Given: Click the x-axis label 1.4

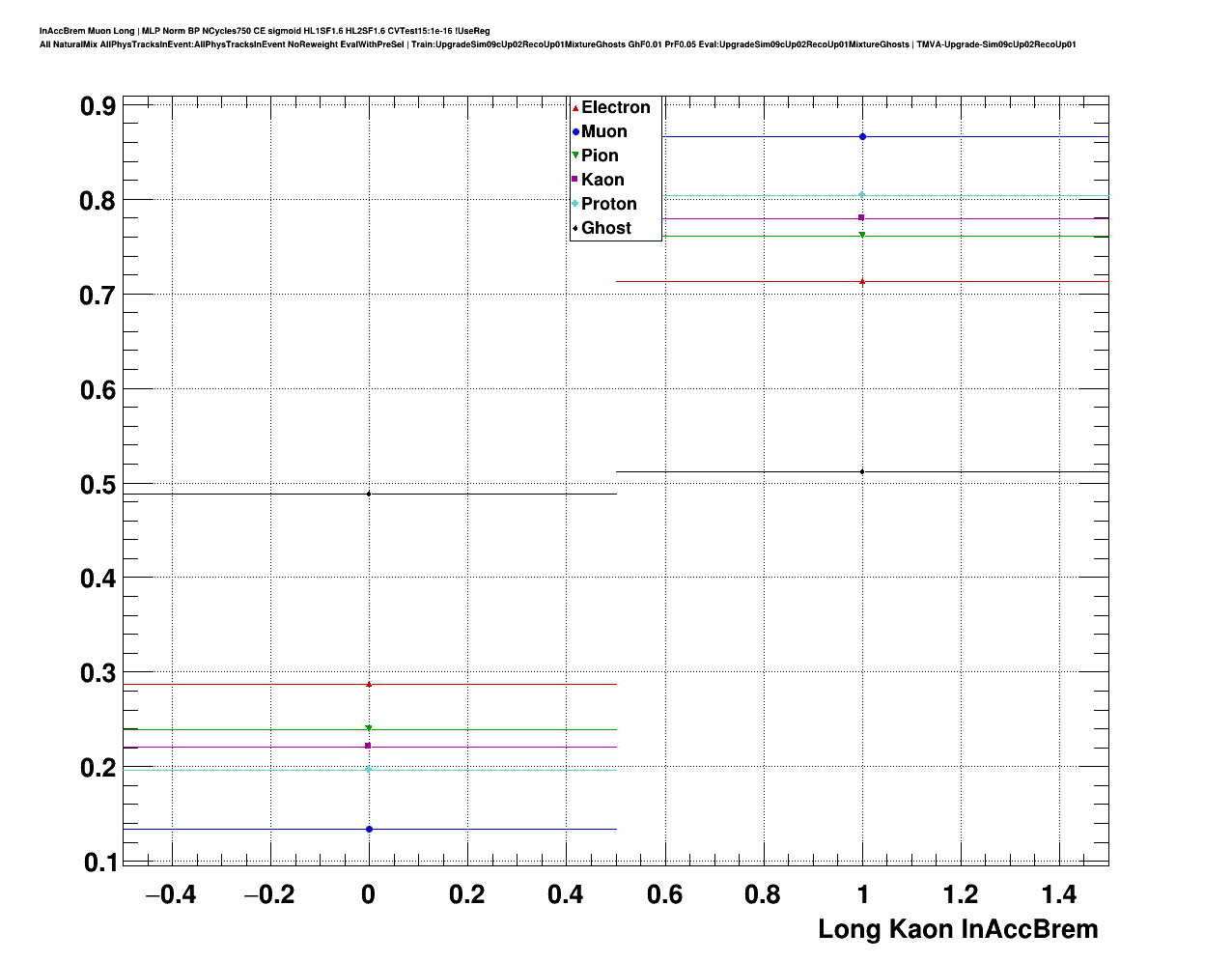Looking at the screenshot, I should (x=1059, y=895).
